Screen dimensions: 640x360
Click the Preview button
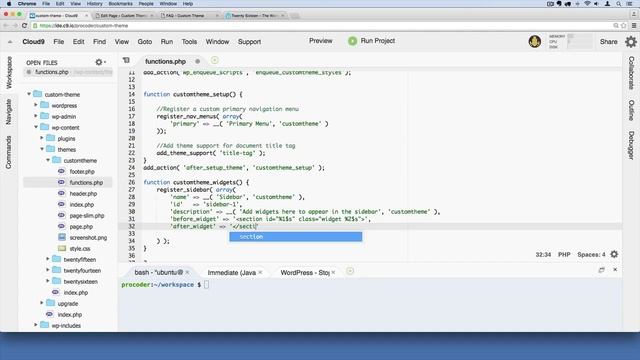[x=320, y=41]
